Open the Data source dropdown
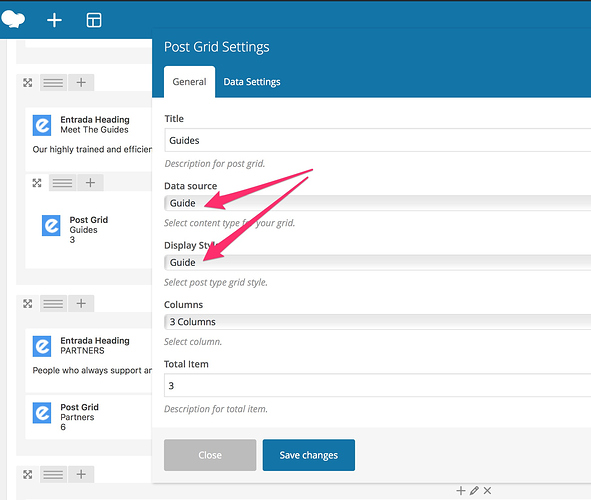 (377, 203)
